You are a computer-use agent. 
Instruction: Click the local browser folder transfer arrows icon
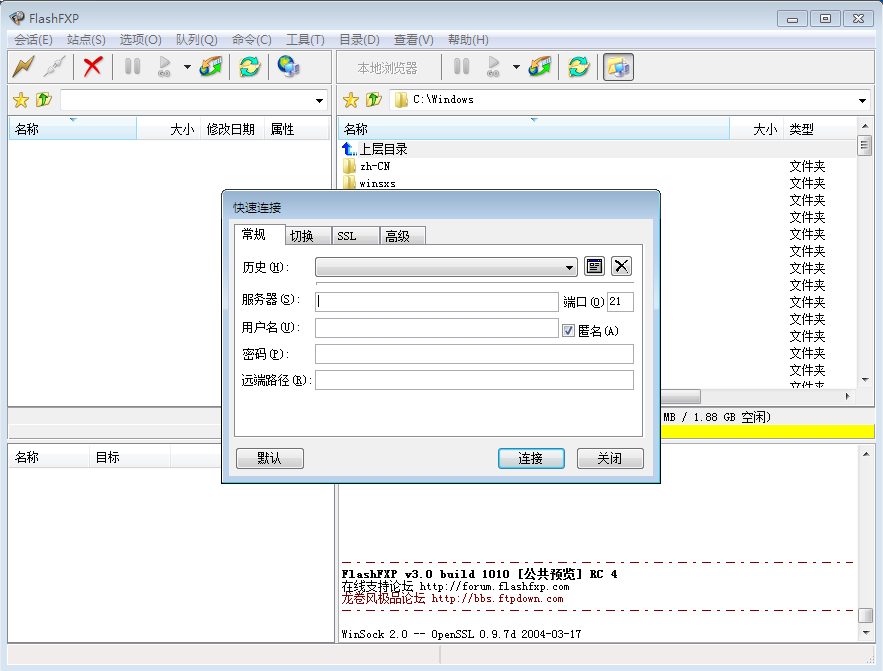click(540, 67)
